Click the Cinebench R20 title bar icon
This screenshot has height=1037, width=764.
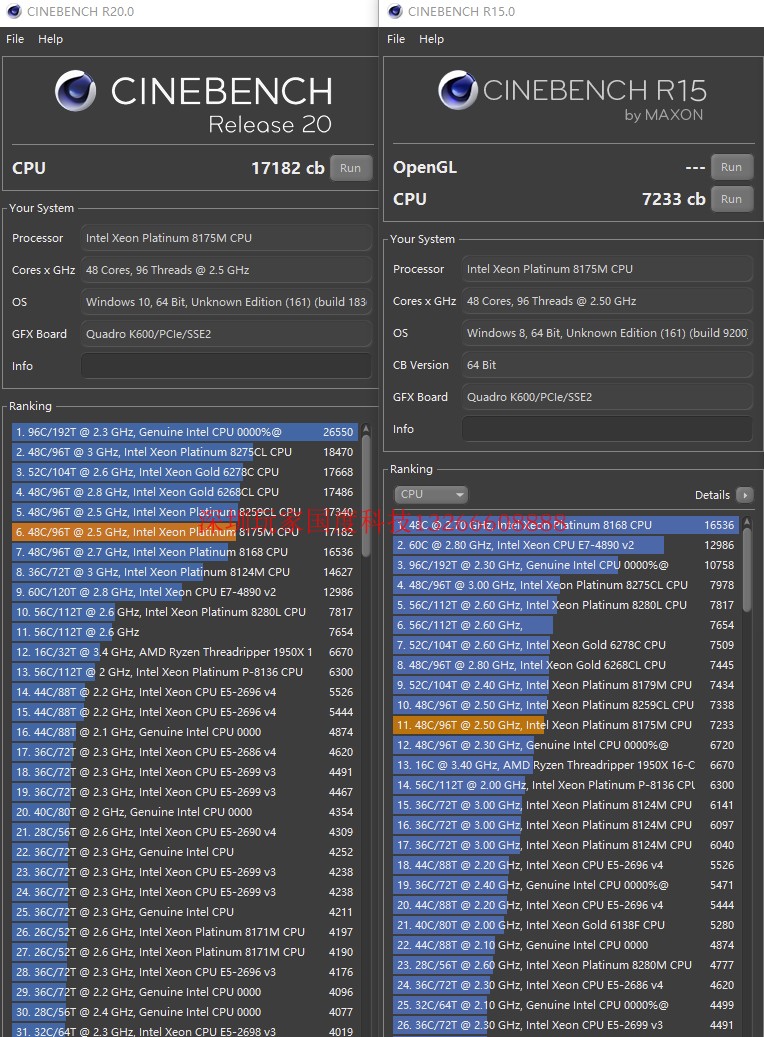tap(14, 11)
